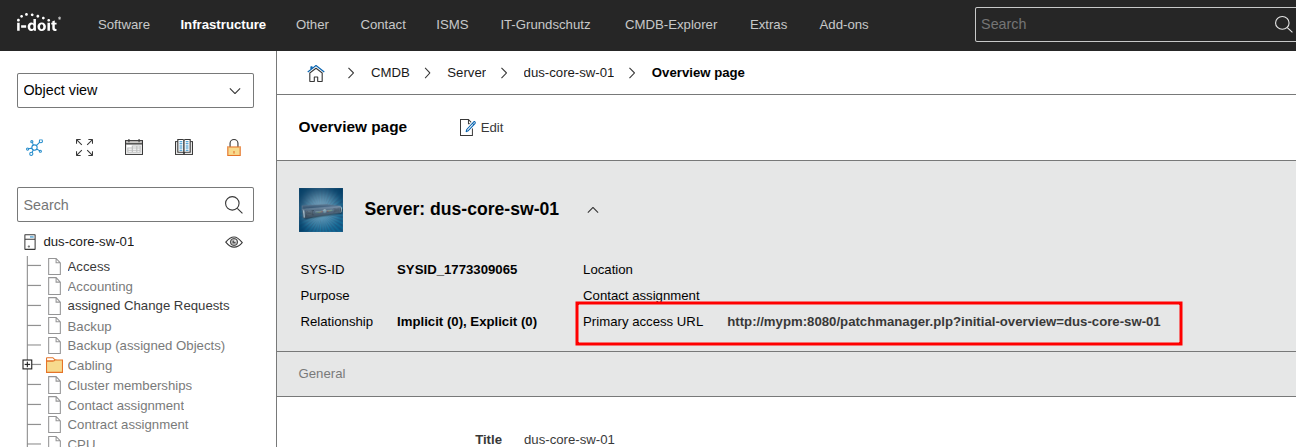Click the assigned Change Requests page icon
The height and width of the screenshot is (447, 1296).
pos(54,306)
